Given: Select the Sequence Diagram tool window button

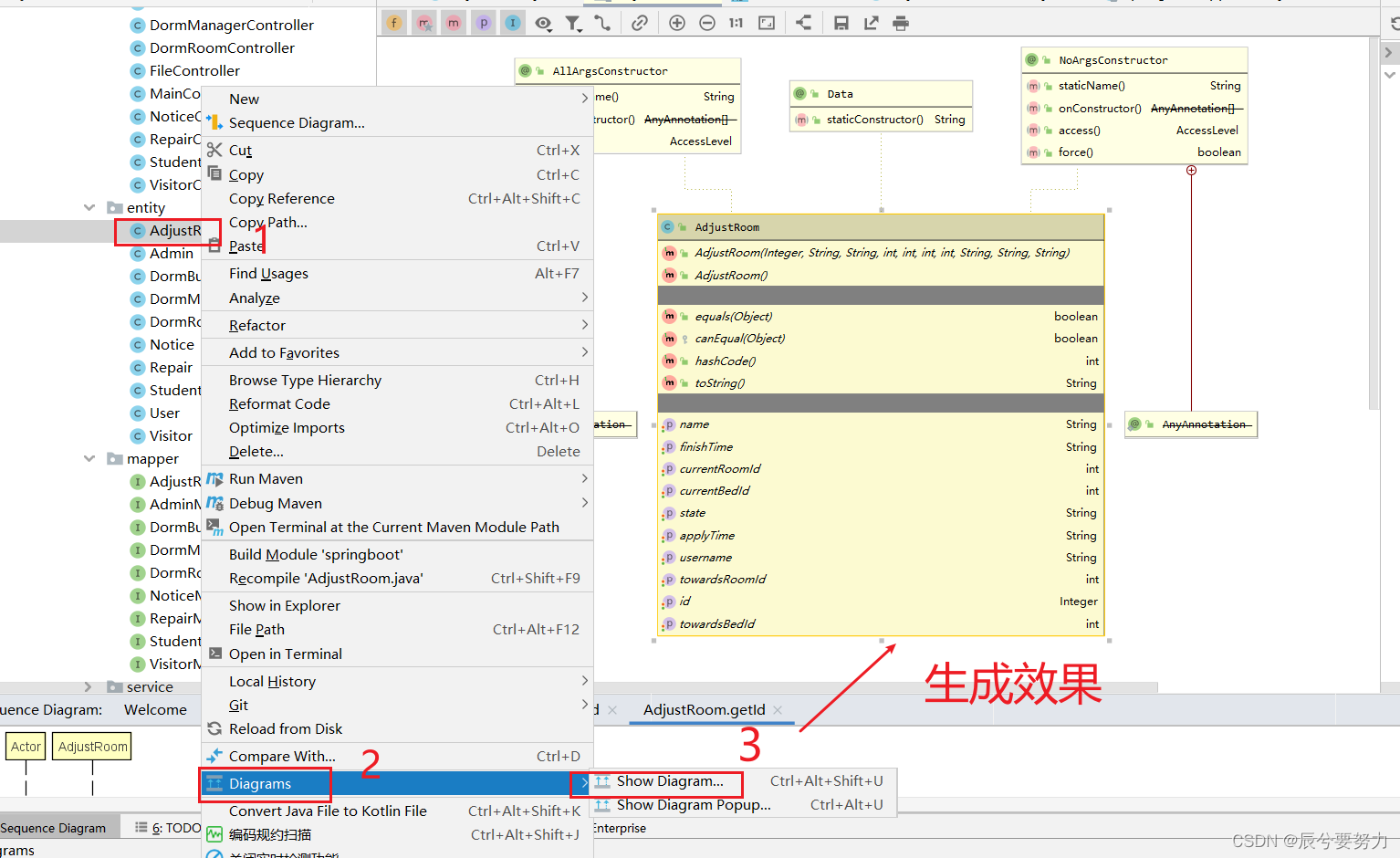Looking at the screenshot, I should click(x=55, y=828).
